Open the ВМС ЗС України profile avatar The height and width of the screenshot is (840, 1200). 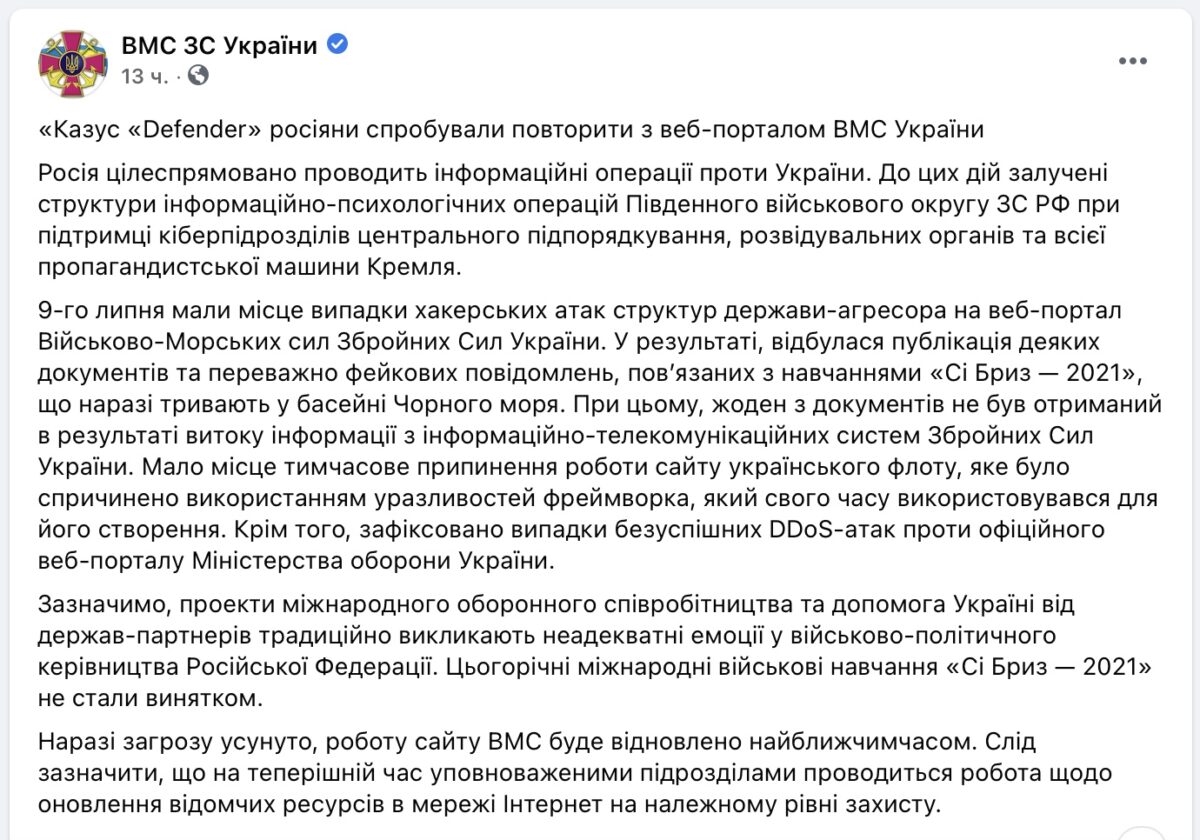73,63
